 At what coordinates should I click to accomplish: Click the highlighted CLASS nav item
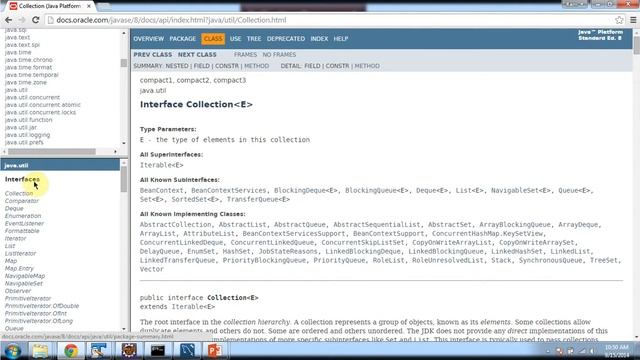(x=213, y=39)
